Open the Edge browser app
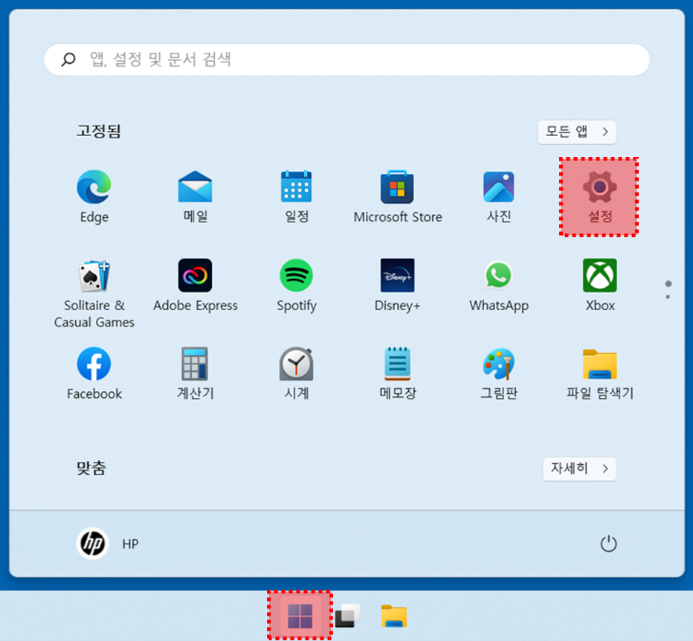Screen dimensions: 693x641 point(94,196)
